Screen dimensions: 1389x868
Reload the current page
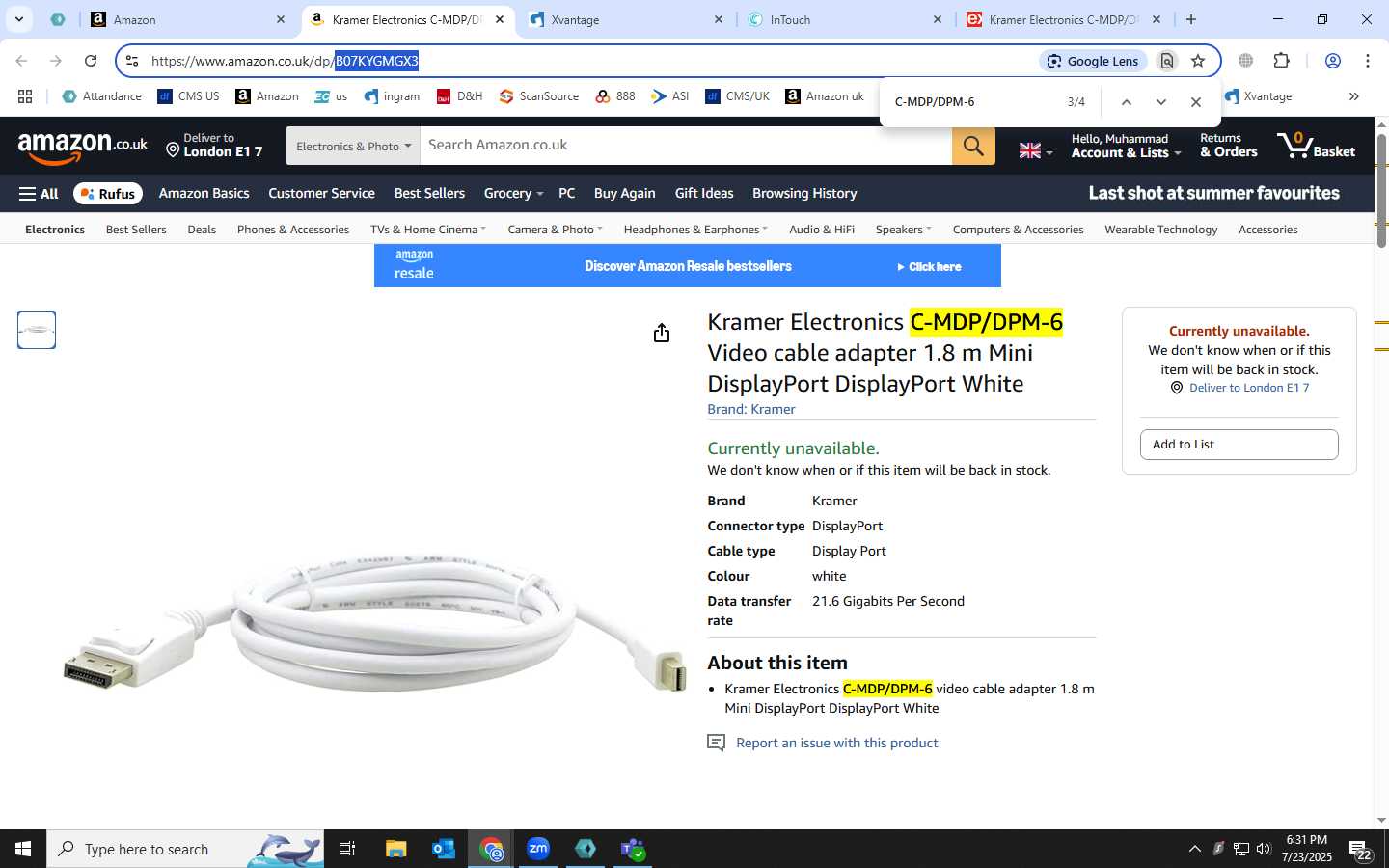point(91,61)
